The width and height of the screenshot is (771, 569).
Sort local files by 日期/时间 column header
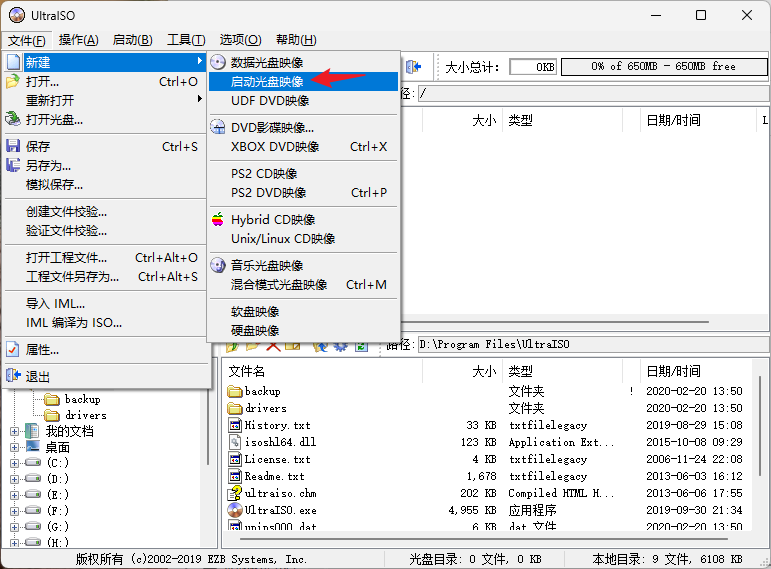pyautogui.click(x=696, y=371)
